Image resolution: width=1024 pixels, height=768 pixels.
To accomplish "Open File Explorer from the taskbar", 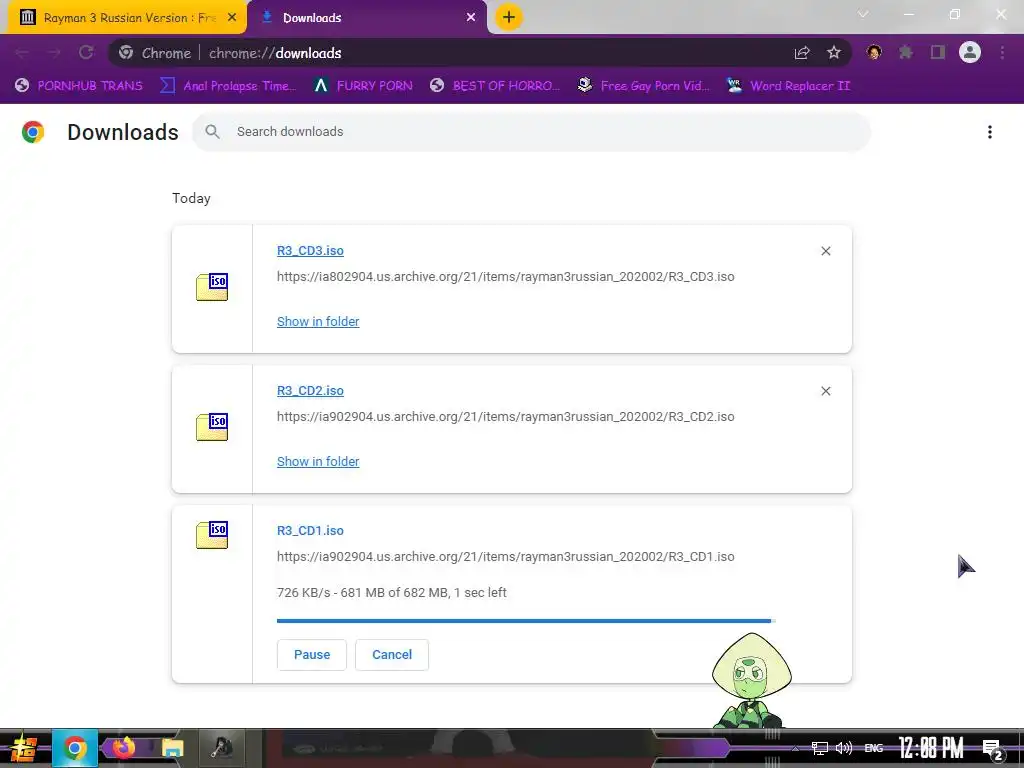I will coord(172,748).
